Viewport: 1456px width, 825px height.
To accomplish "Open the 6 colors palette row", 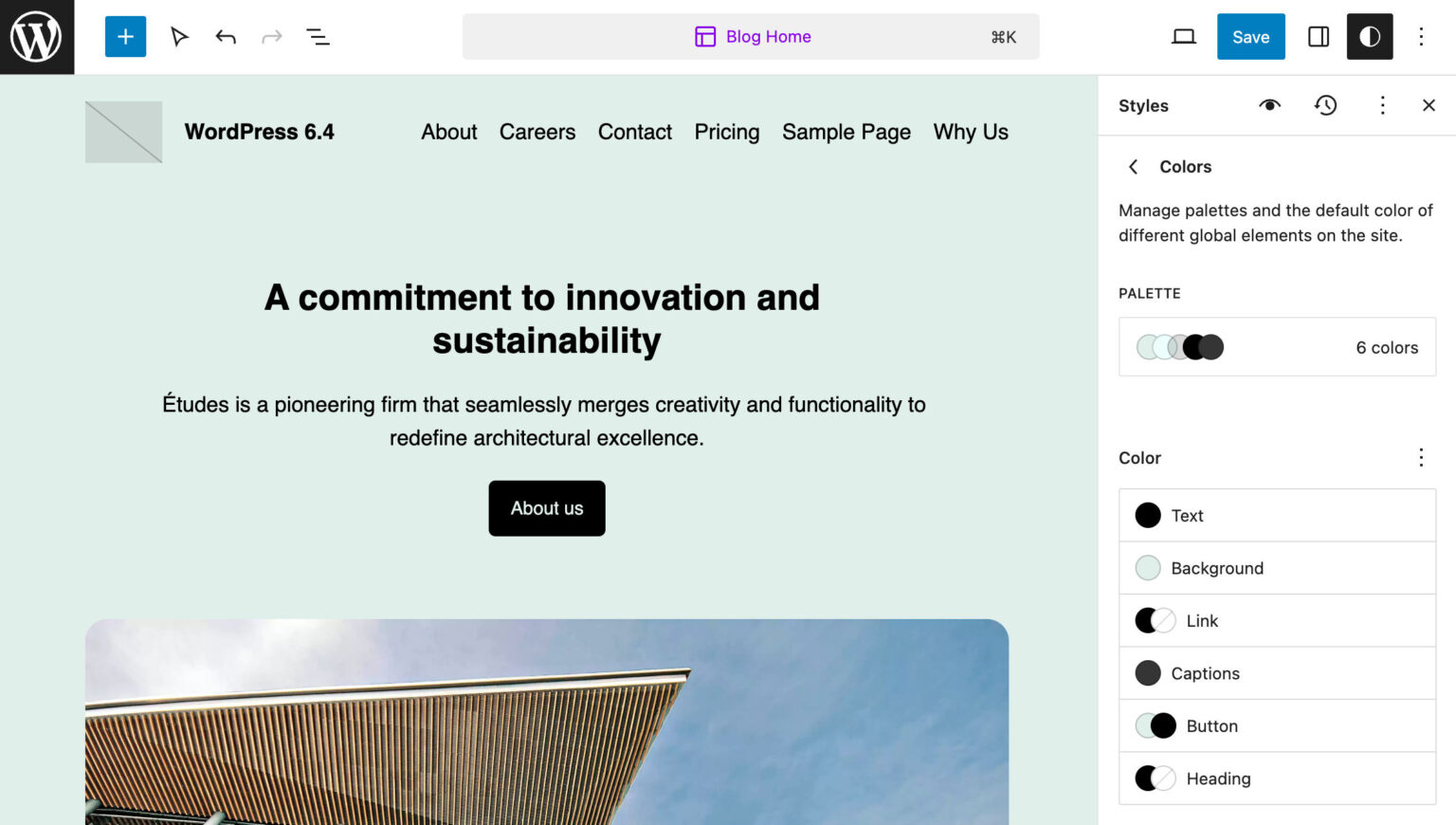I will tap(1277, 347).
